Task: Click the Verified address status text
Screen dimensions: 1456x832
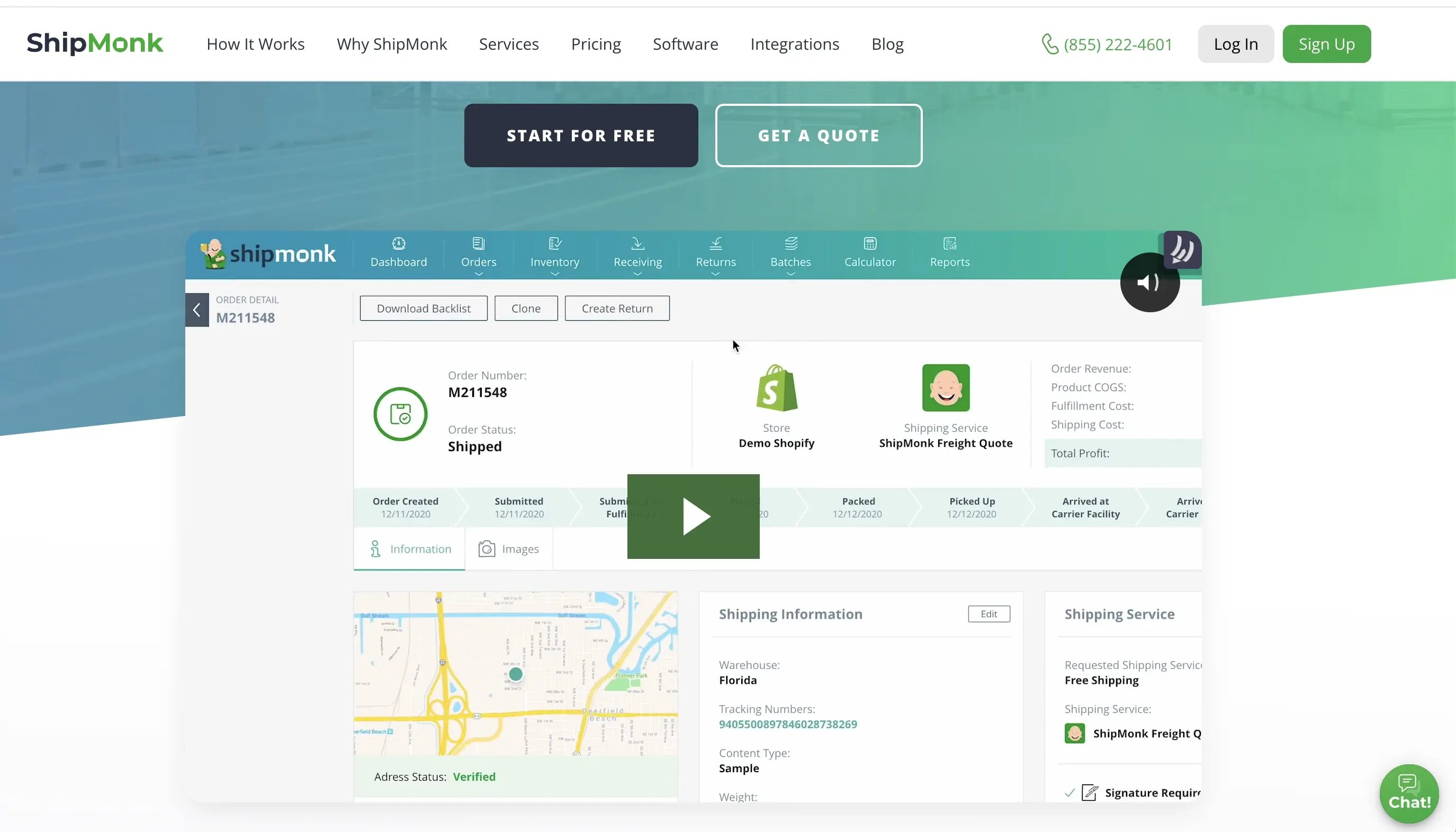Action: tap(474, 776)
